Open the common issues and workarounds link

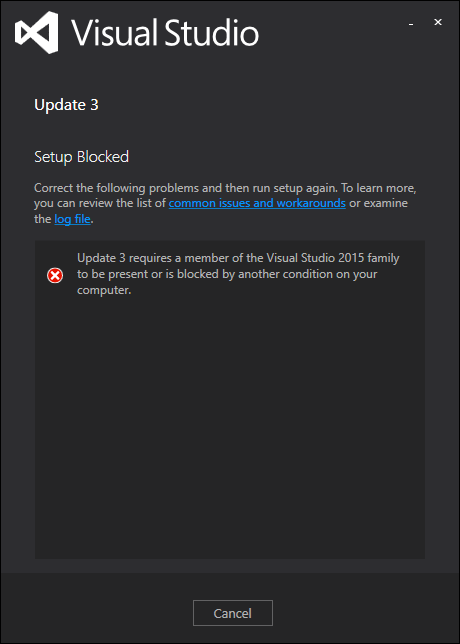257,203
